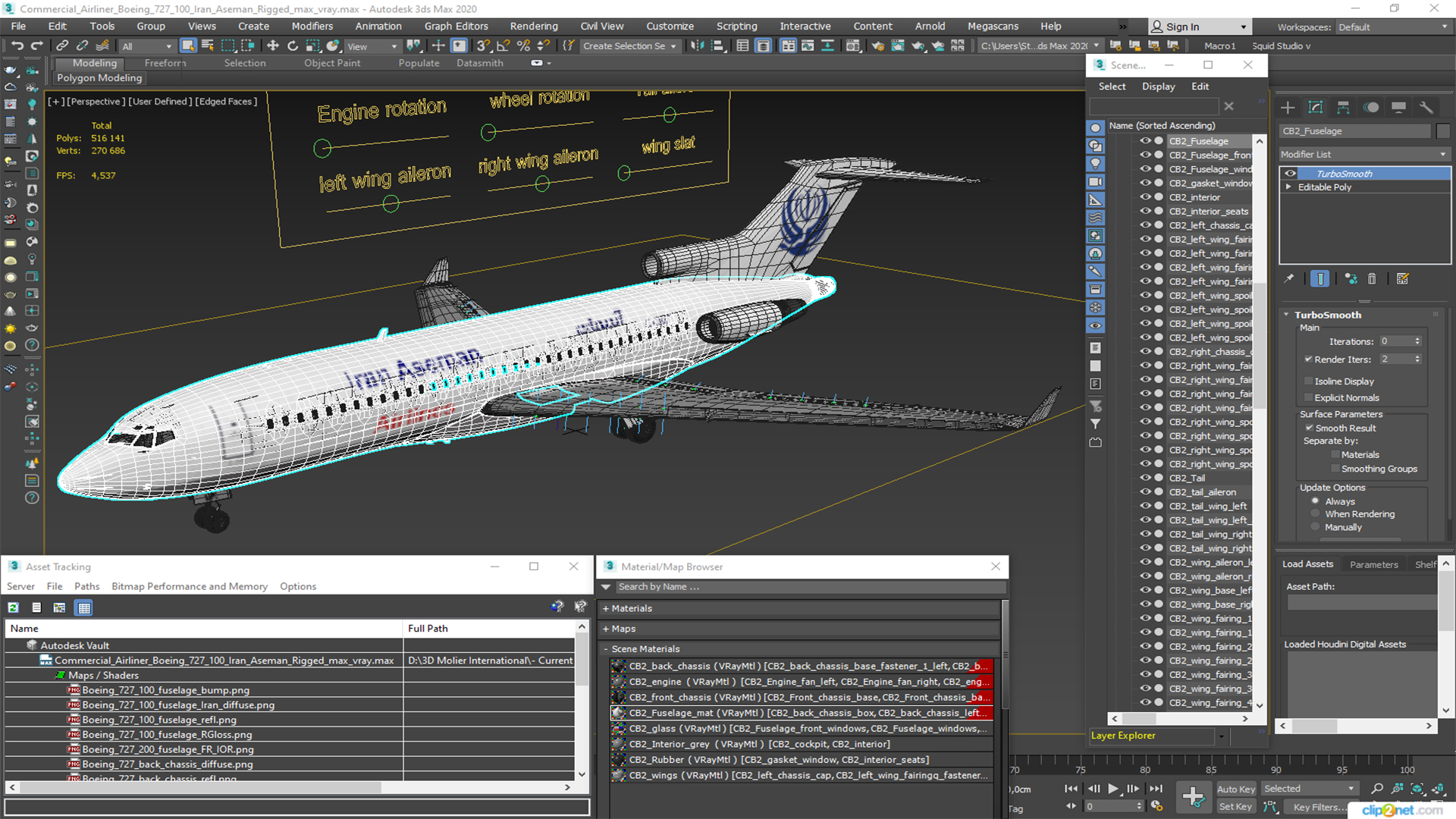Refresh the Asset Tracking list

coord(14,607)
